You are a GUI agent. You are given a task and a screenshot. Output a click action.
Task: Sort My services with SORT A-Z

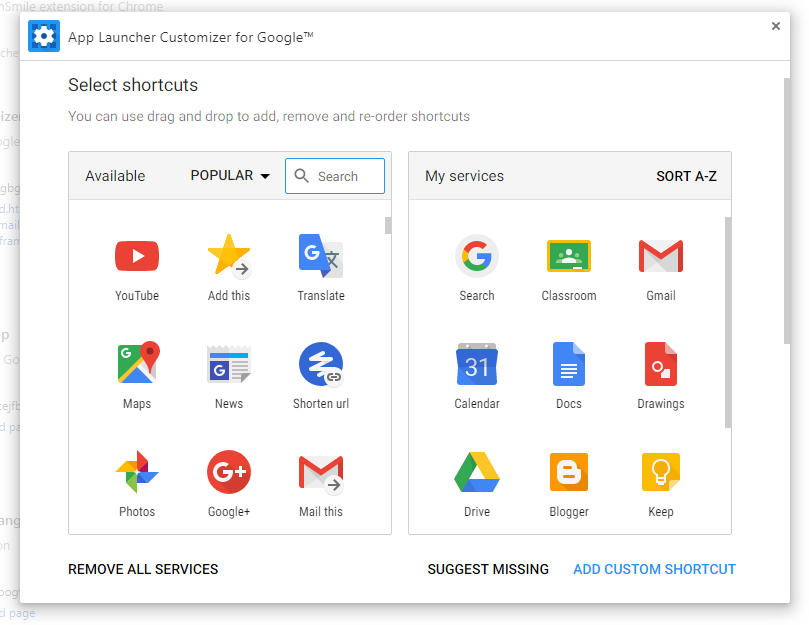pyautogui.click(x=686, y=176)
